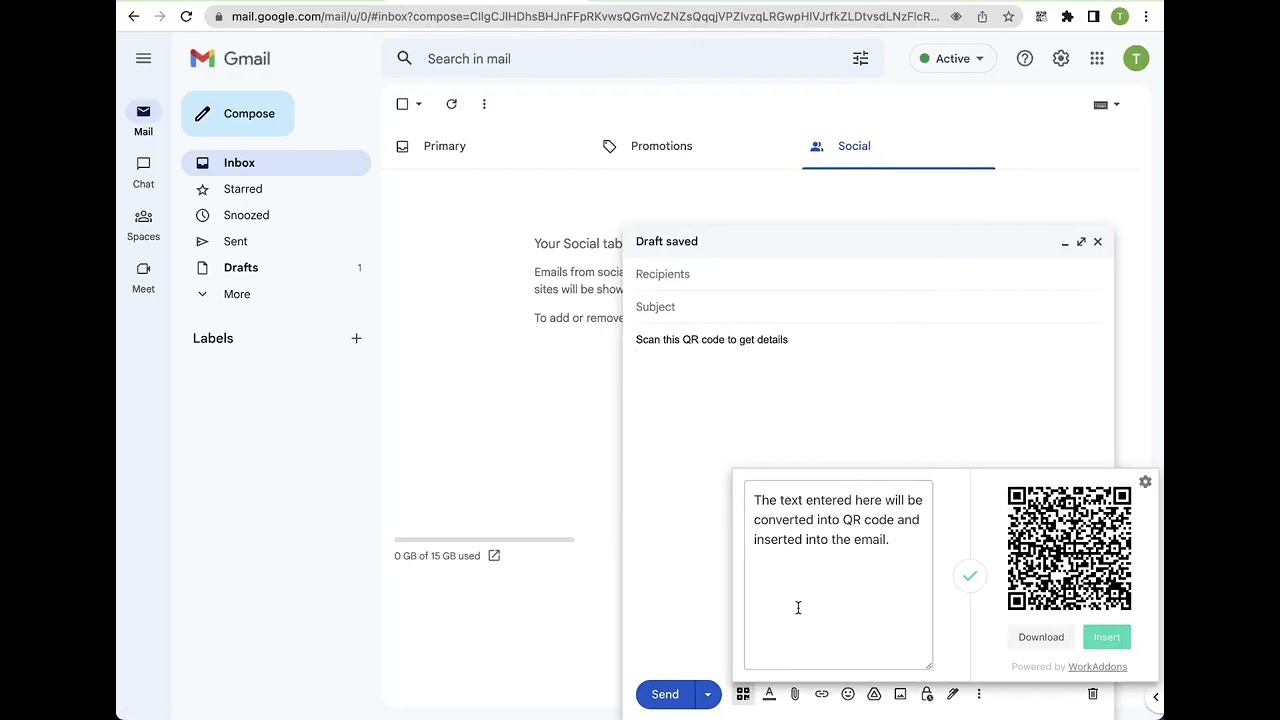Open the browser extensions puzzle icon
This screenshot has height=720, width=1280.
coord(1067,16)
